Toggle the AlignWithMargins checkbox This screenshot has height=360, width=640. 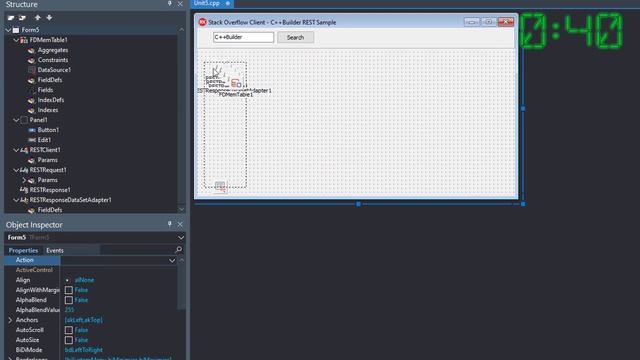(x=69, y=290)
